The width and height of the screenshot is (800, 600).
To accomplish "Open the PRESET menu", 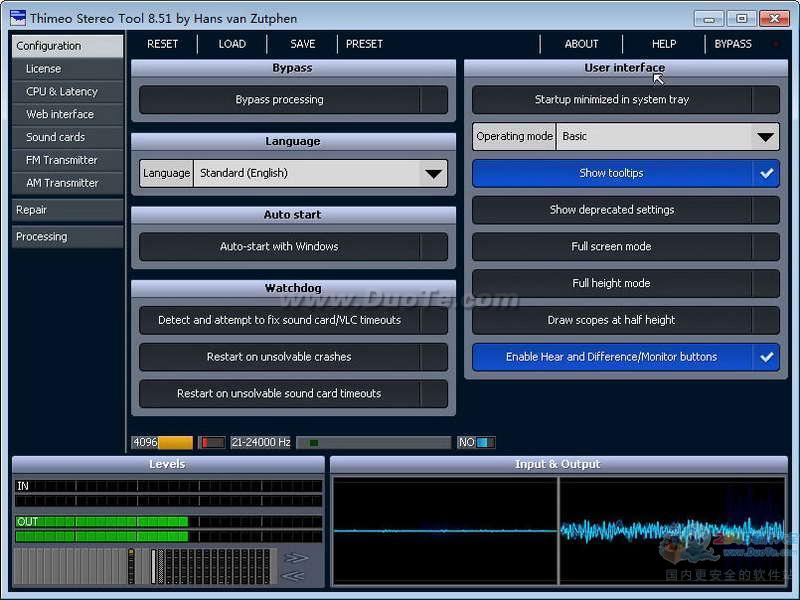I will coord(364,44).
